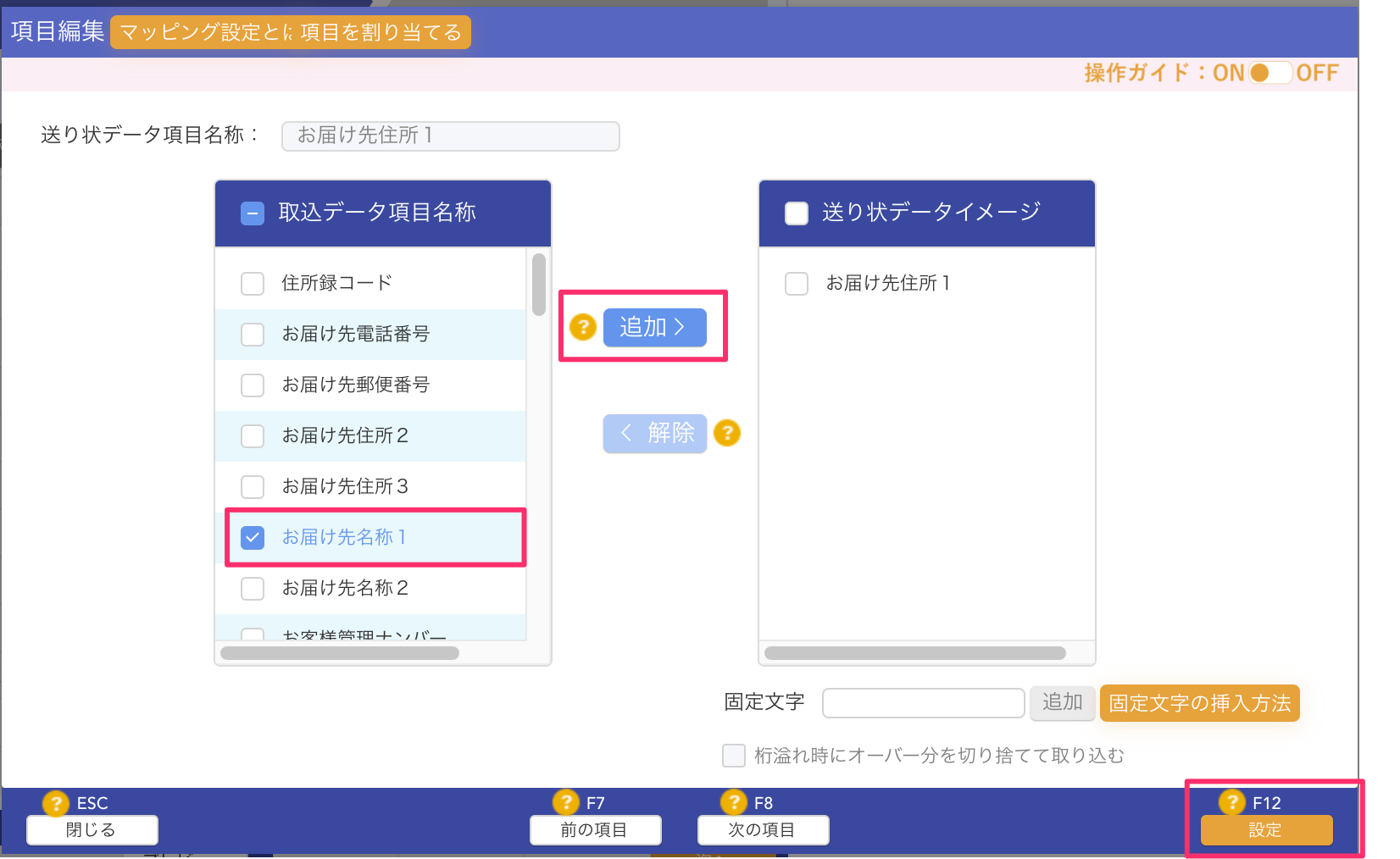Go to 次の項目 with the button
Image resolution: width=1400 pixels, height=859 pixels.
(x=763, y=830)
